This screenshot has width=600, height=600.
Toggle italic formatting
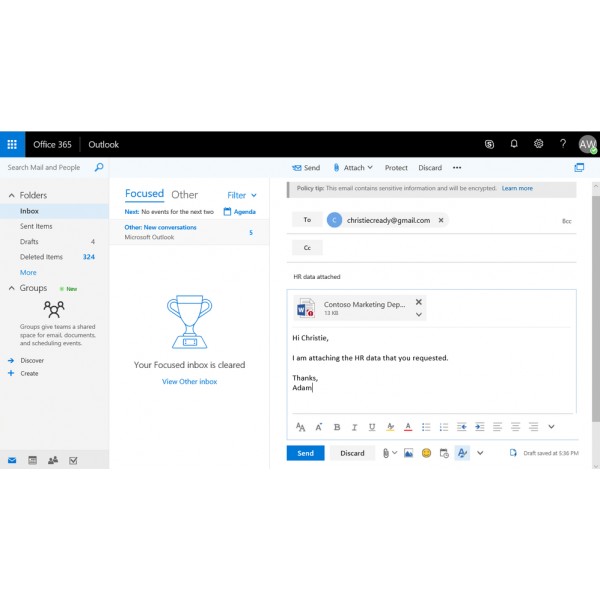pos(355,427)
